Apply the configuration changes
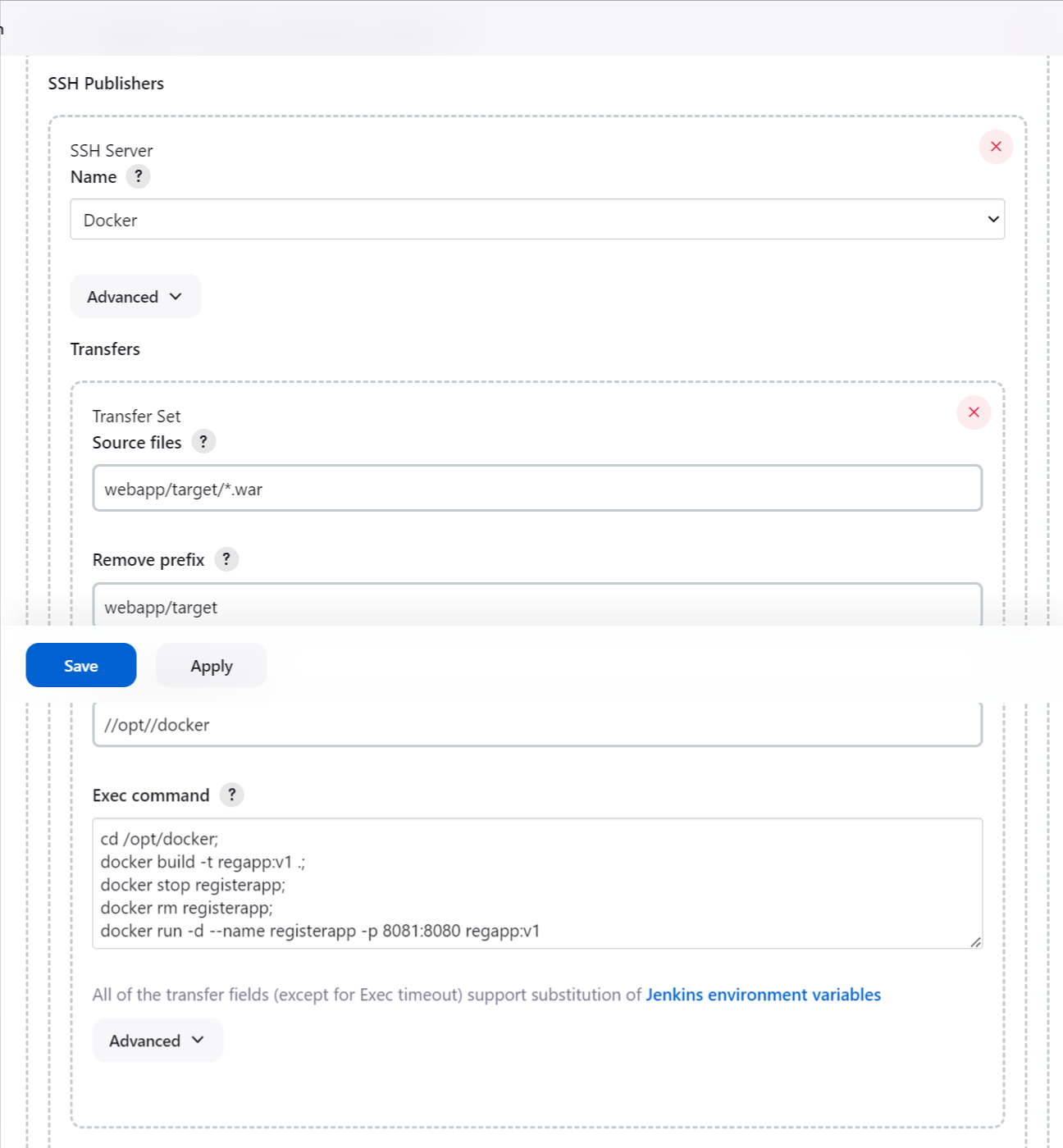The image size is (1063, 1148). [x=211, y=665]
